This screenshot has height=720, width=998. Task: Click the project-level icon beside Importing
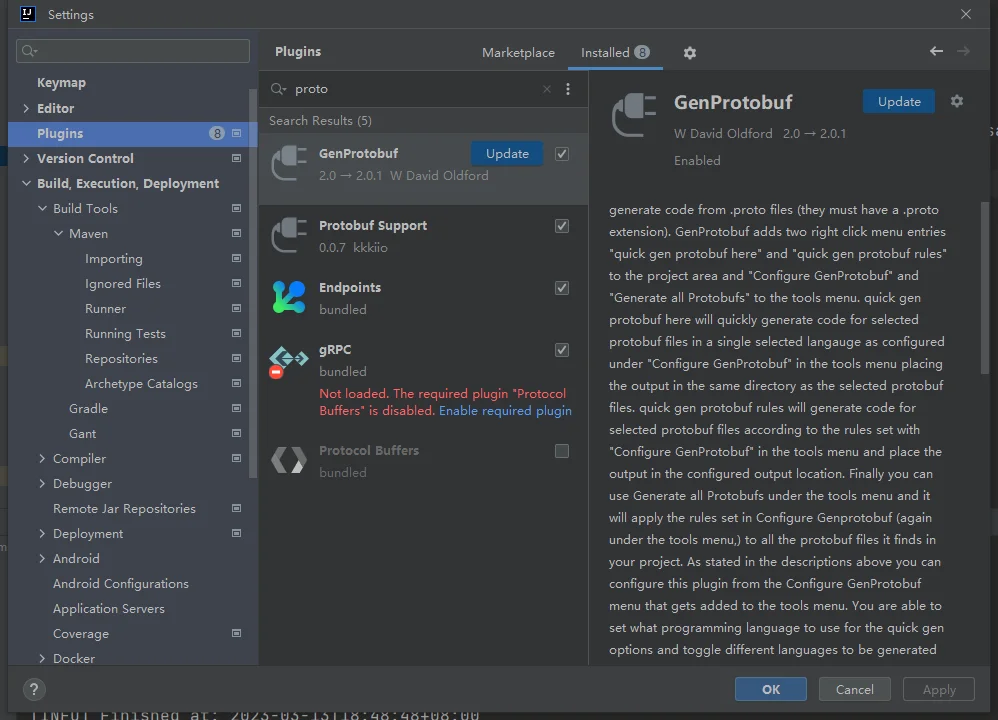(x=236, y=258)
